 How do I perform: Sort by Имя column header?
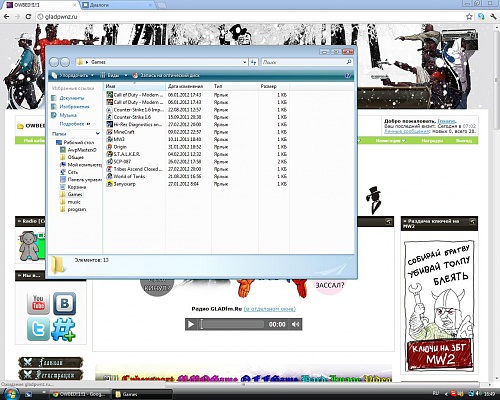[135, 86]
